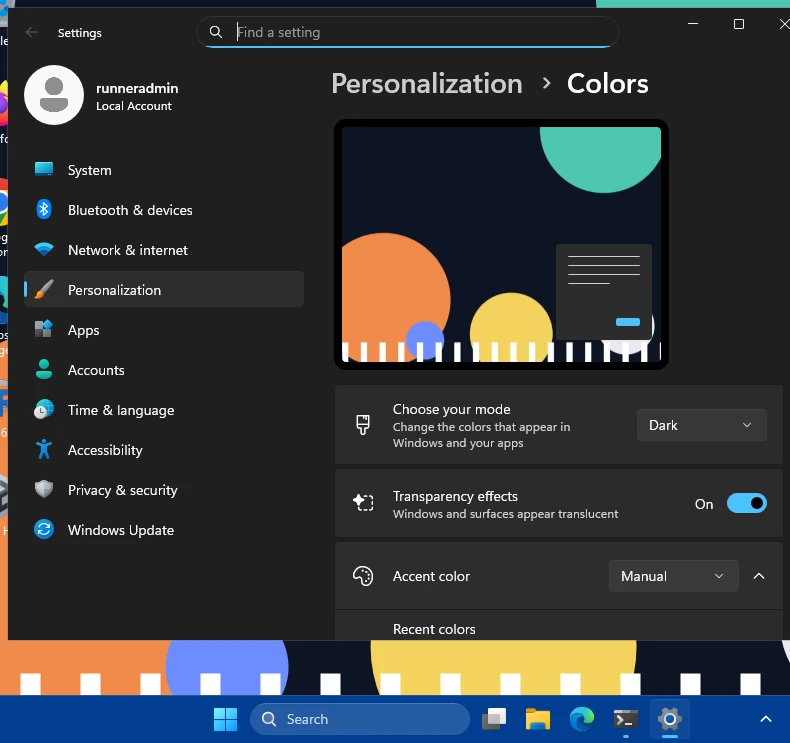The height and width of the screenshot is (743, 790).
Task: Turn off Transparency effects toggle
Action: coord(747,504)
